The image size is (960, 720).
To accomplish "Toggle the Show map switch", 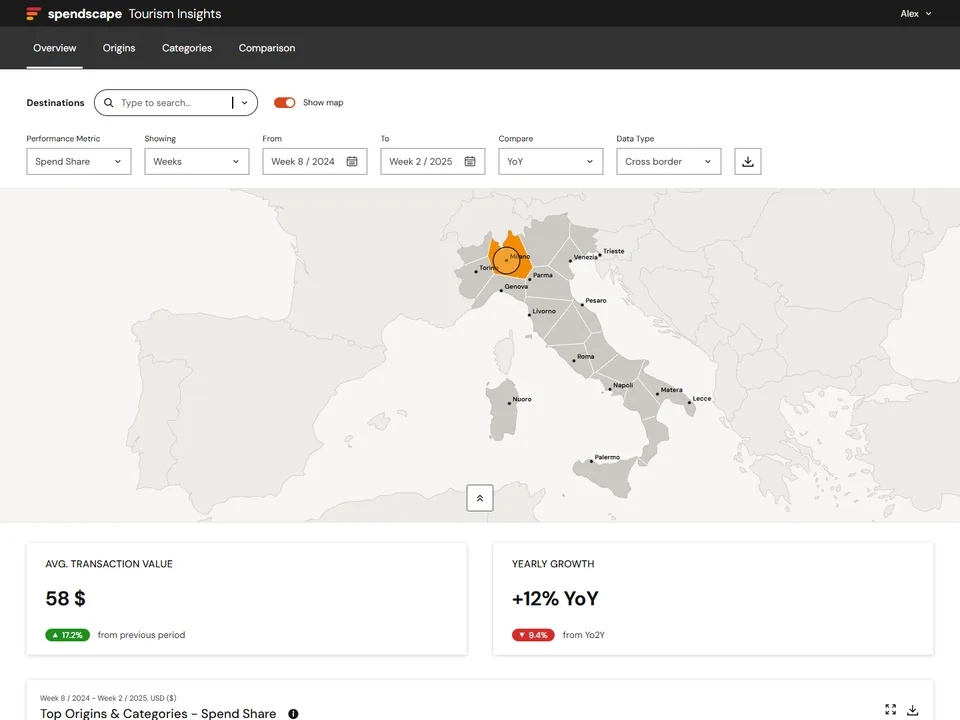I will point(284,103).
